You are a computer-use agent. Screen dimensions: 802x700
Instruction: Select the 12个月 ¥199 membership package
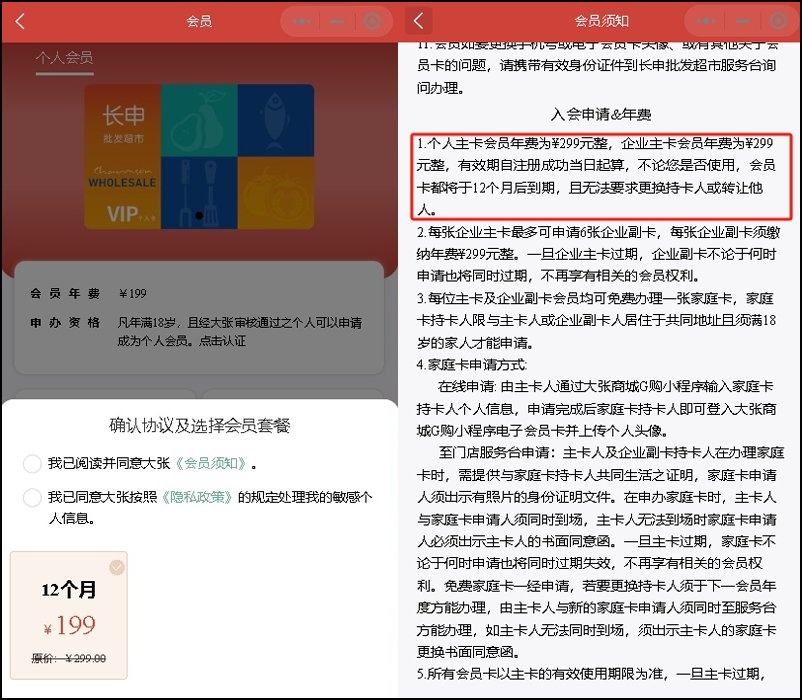point(69,614)
